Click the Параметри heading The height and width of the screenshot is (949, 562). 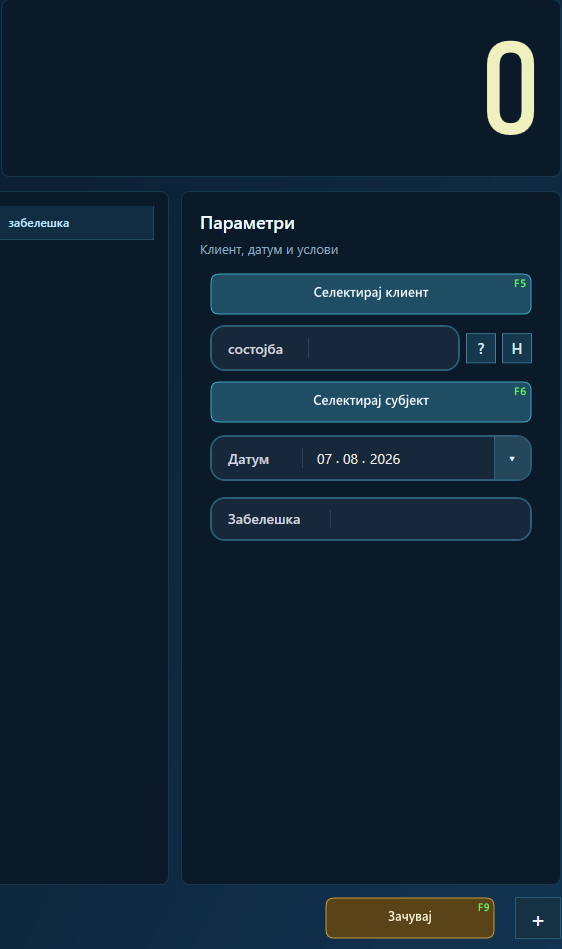pyautogui.click(x=247, y=223)
